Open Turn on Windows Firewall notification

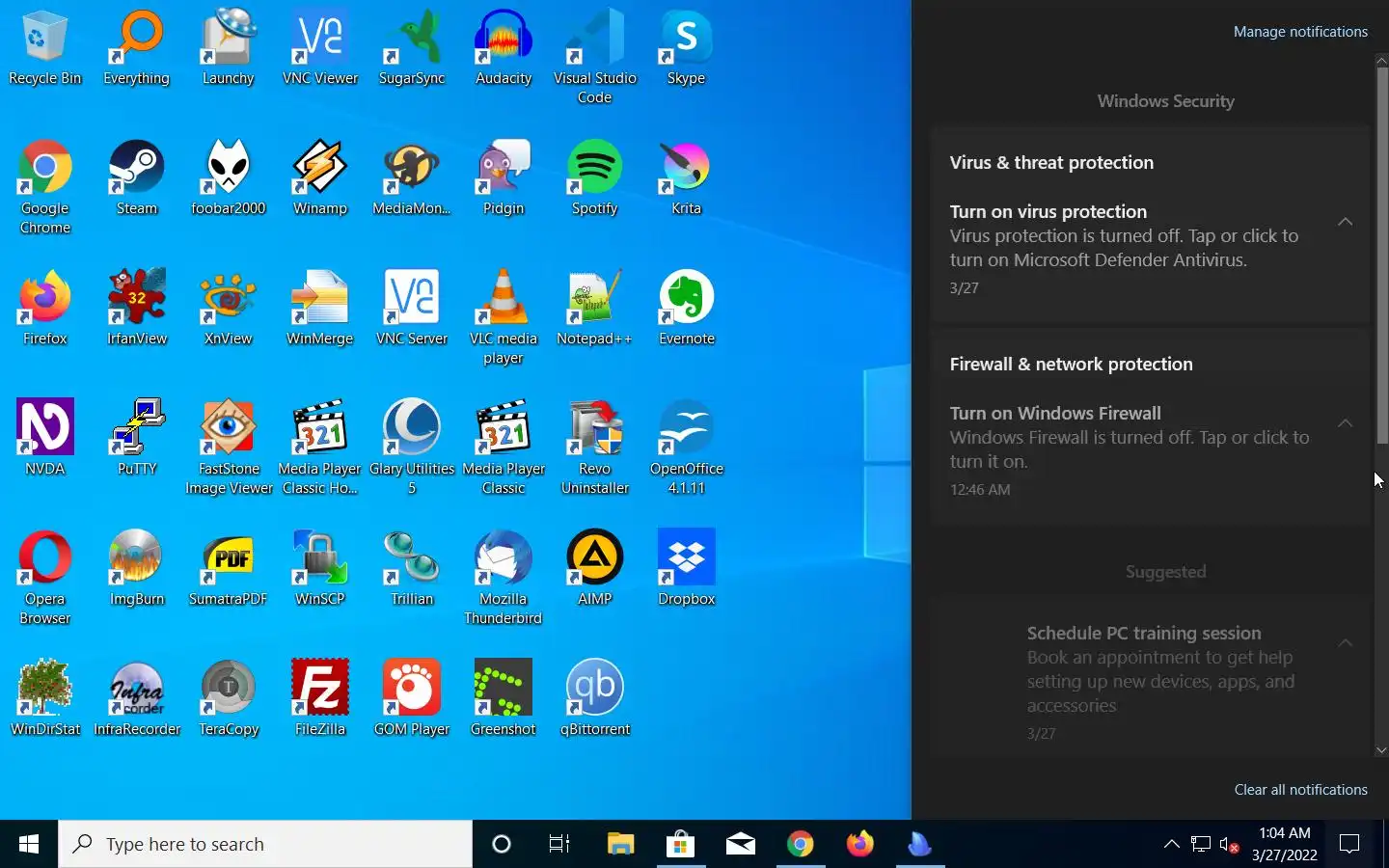click(1150, 451)
